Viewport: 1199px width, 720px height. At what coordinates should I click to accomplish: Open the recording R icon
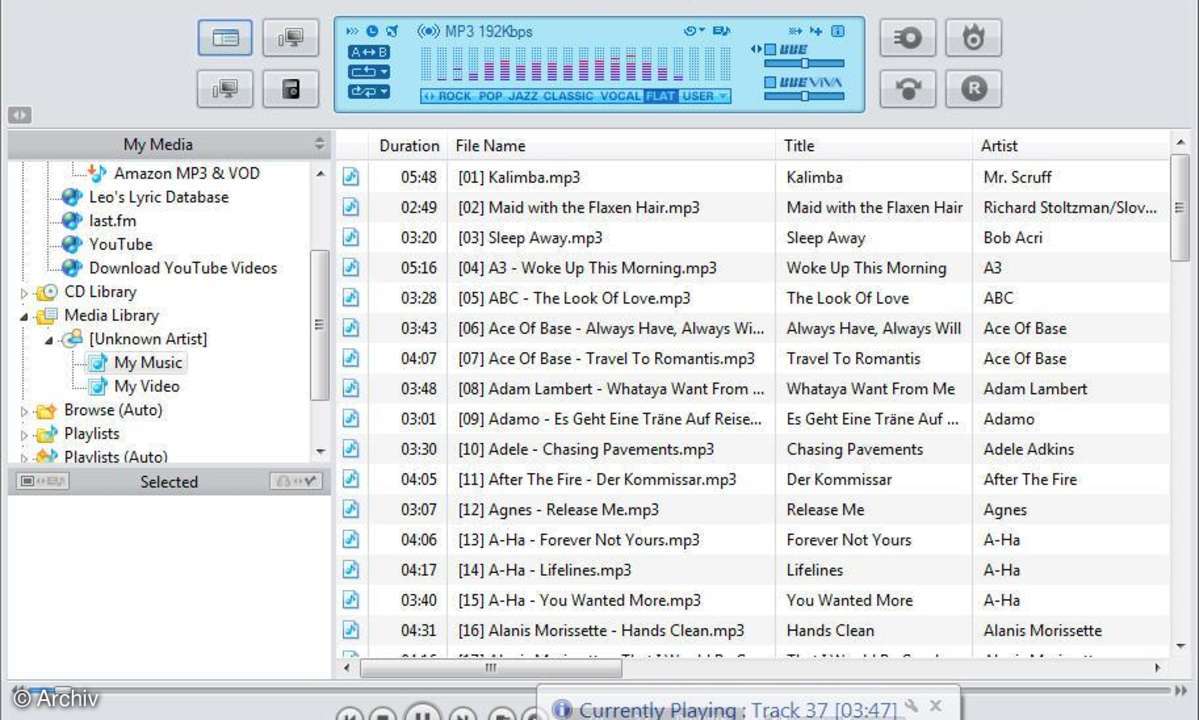pyautogui.click(x=973, y=89)
